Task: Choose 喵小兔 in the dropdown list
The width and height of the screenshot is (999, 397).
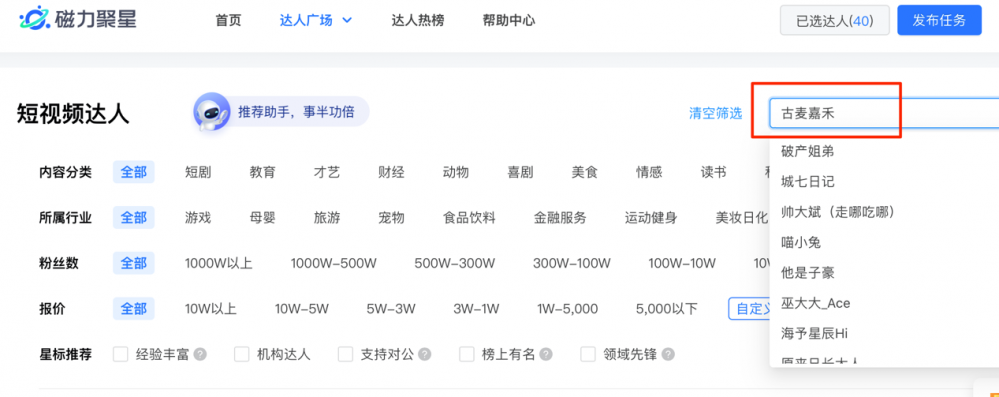Action: [x=801, y=242]
